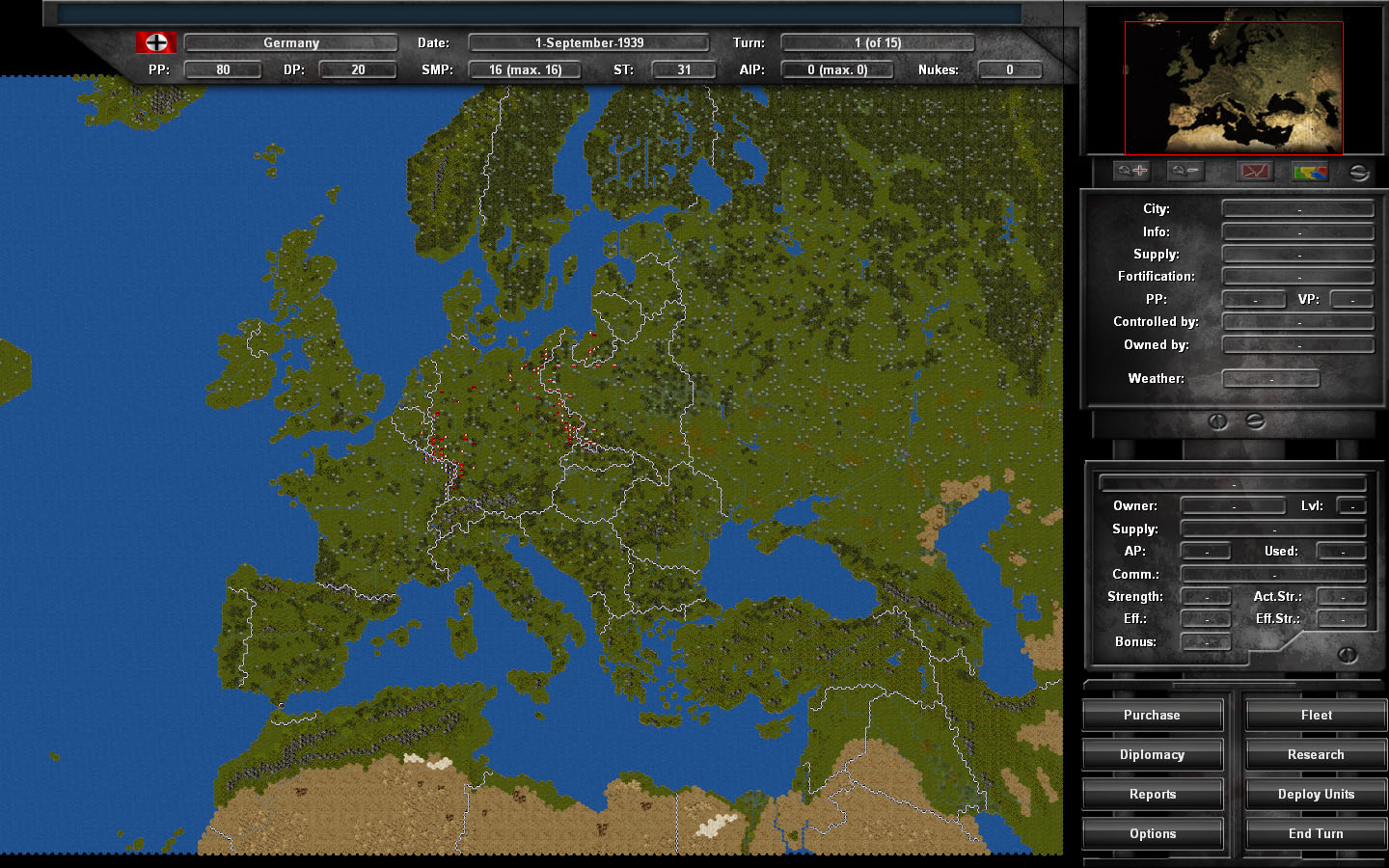Click round button in unit panel corner
This screenshot has width=1389, height=868.
point(1348,655)
